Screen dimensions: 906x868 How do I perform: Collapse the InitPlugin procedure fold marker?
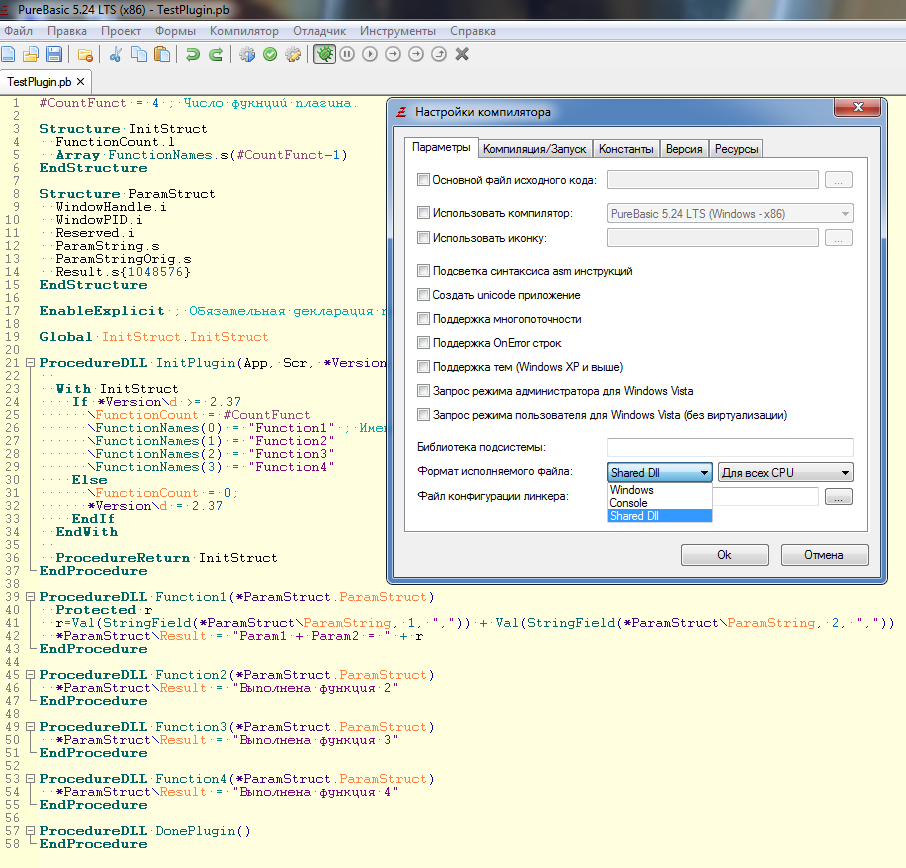point(30,363)
